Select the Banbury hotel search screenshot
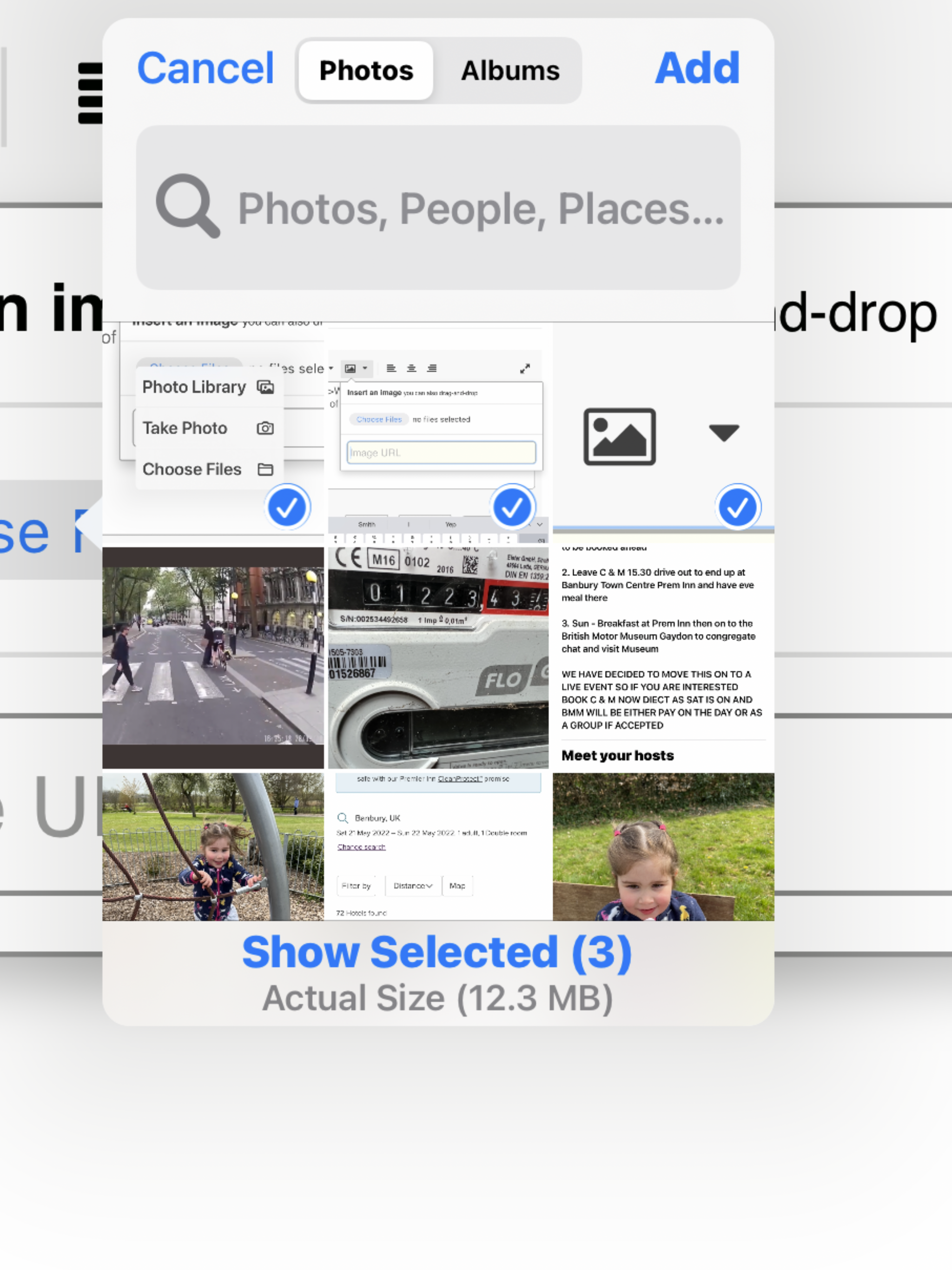This screenshot has height=1270, width=952. click(438, 847)
